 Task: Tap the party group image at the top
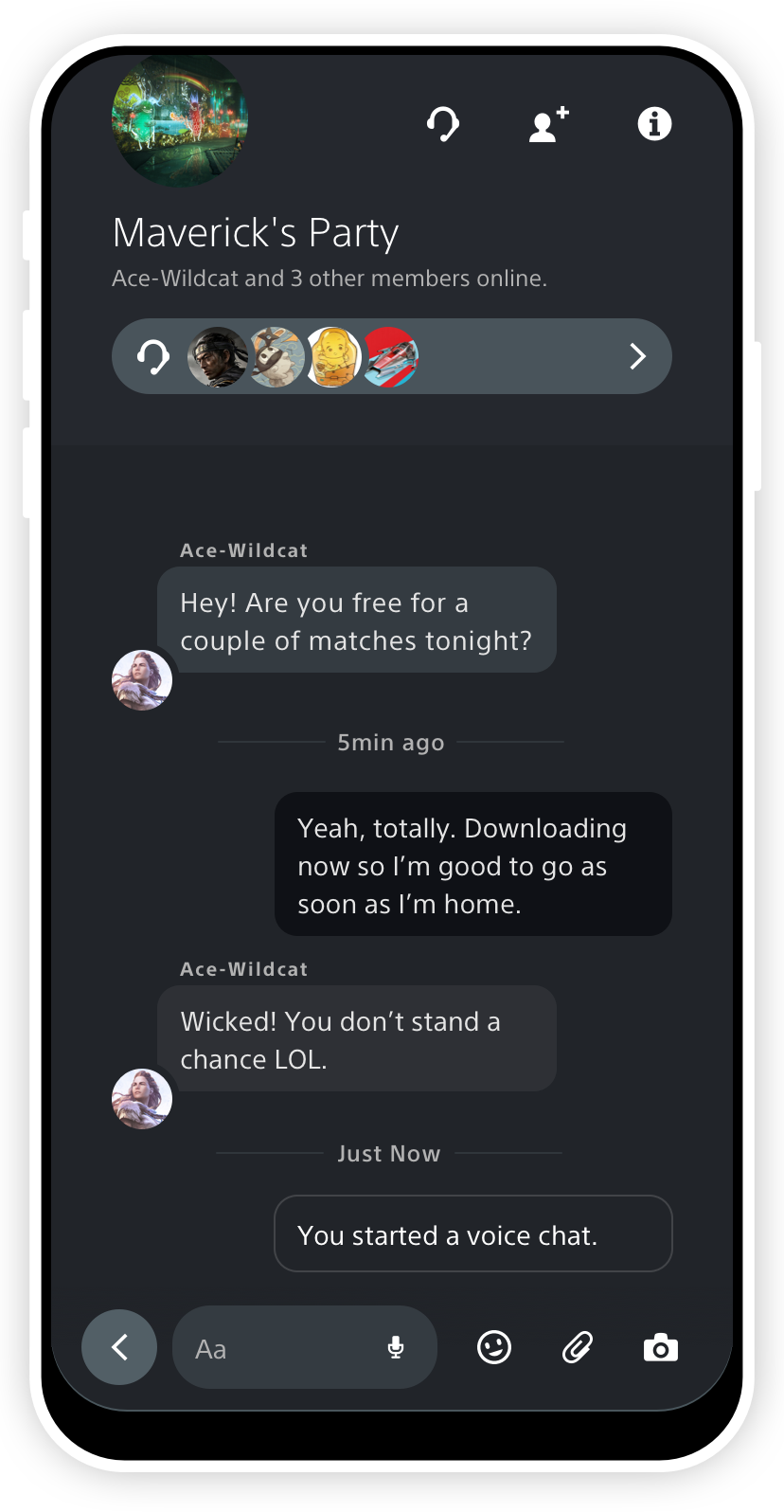click(180, 119)
